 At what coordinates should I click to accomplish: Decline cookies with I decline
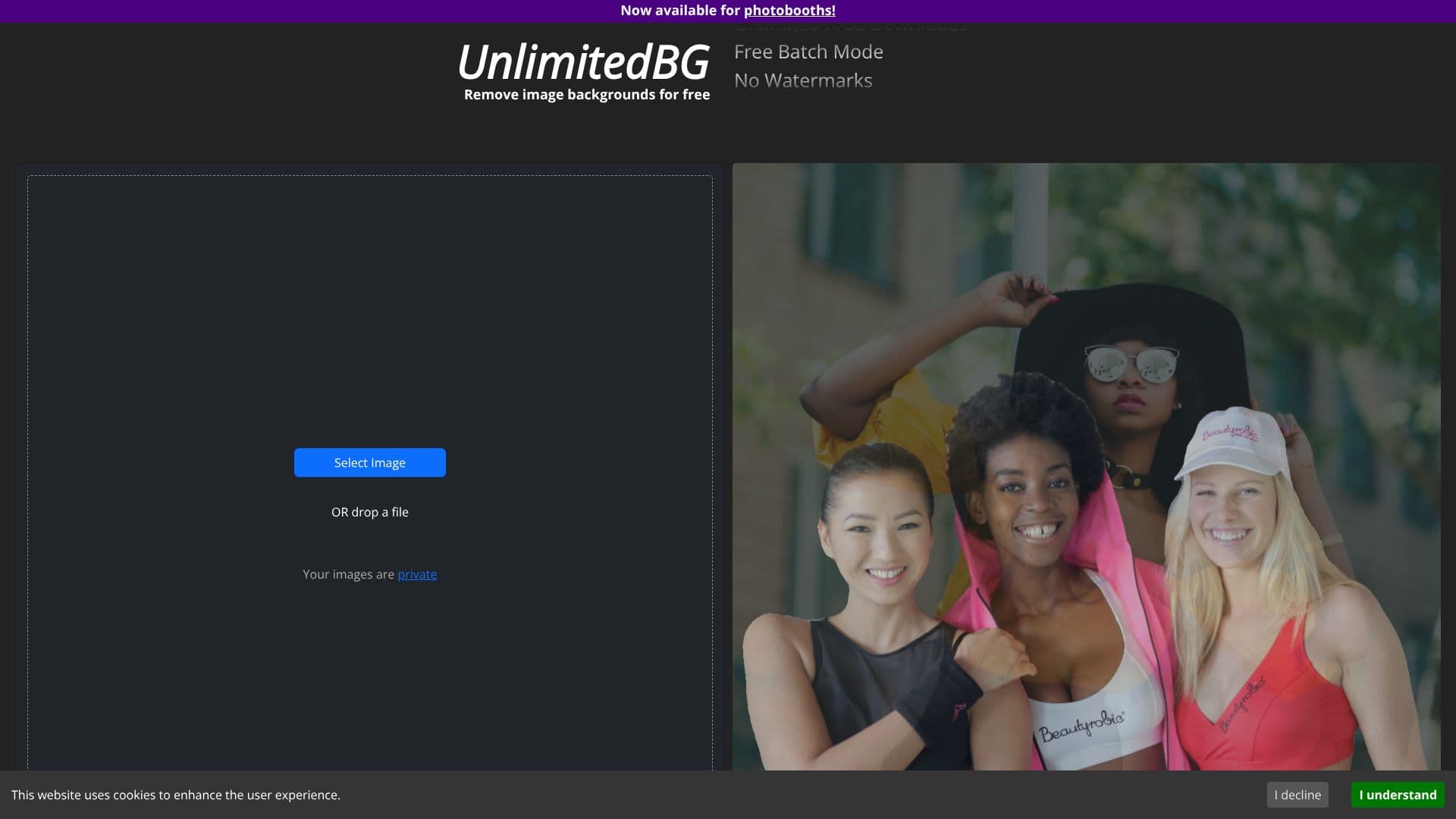[1298, 795]
